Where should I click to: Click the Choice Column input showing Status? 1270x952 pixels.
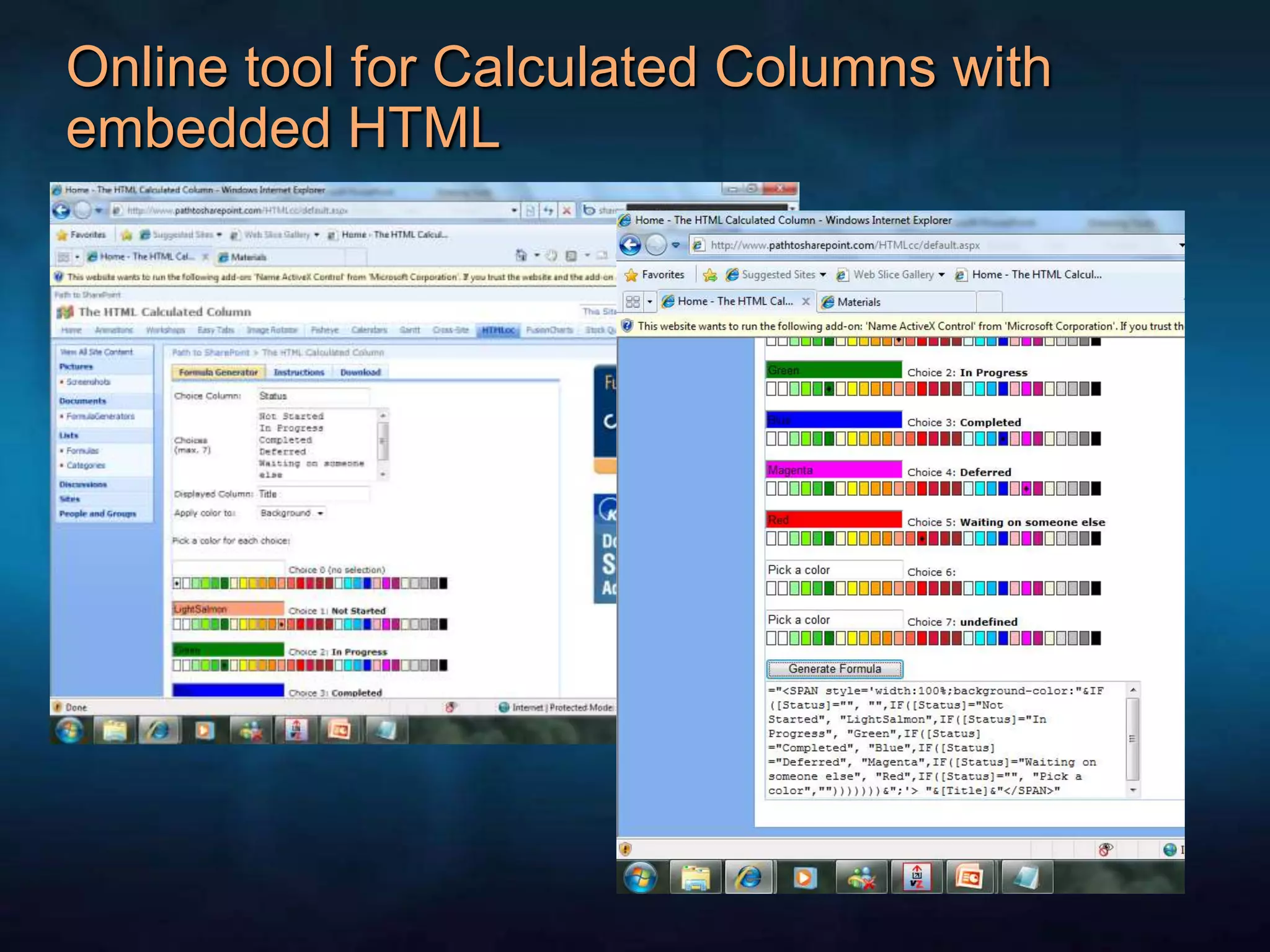point(313,395)
